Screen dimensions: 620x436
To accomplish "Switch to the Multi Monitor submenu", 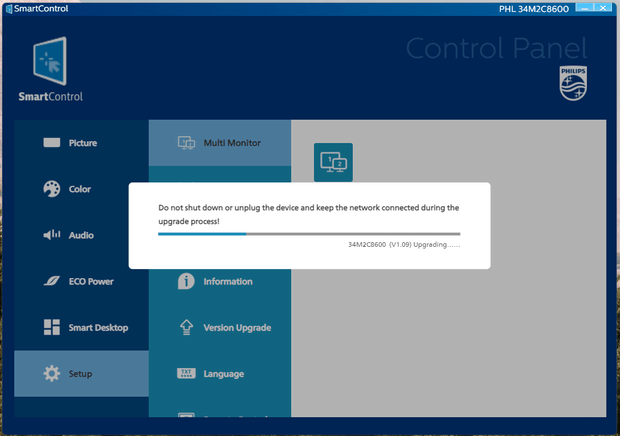I will pyautogui.click(x=220, y=143).
